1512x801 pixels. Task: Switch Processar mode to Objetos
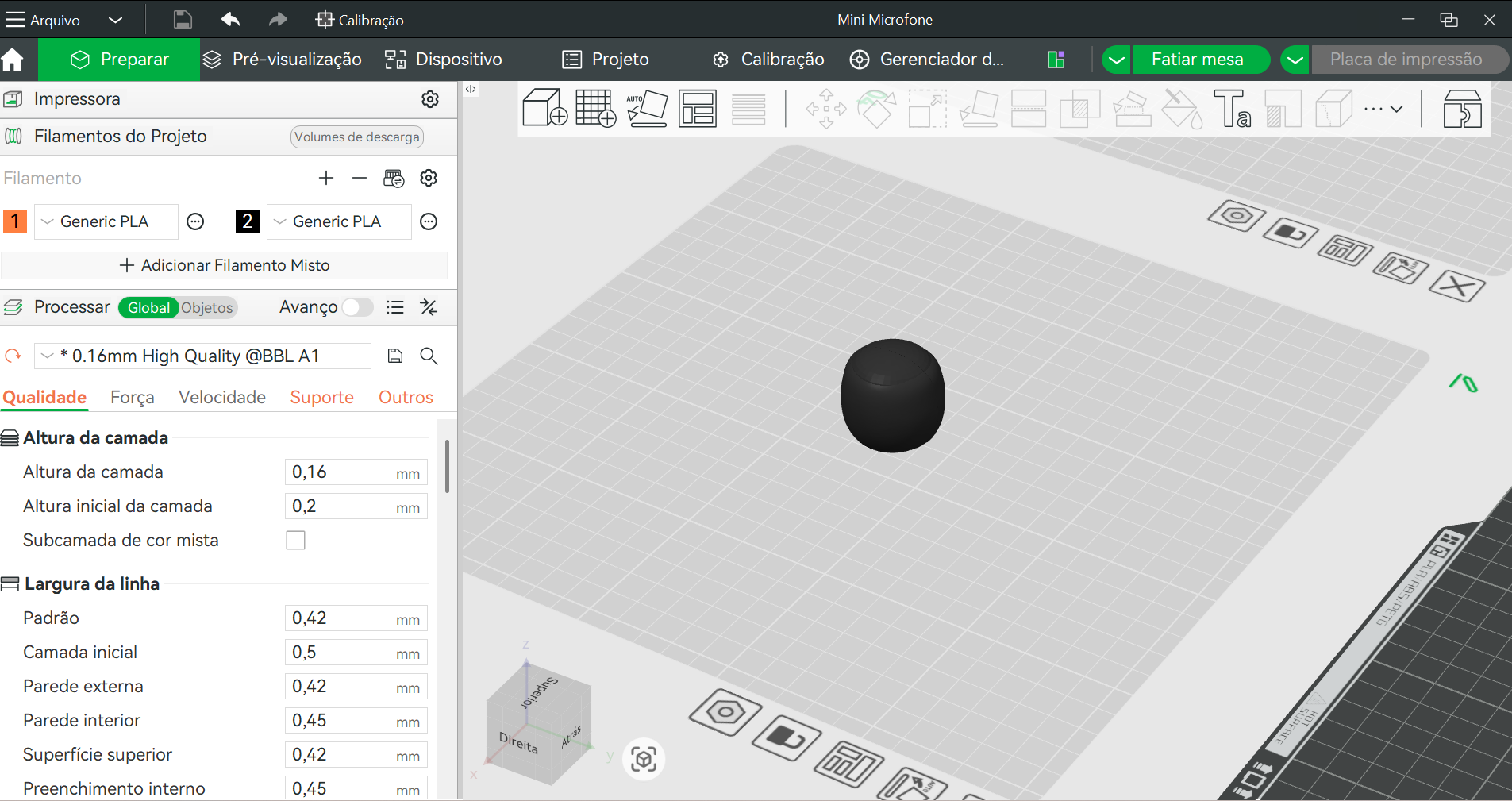206,307
